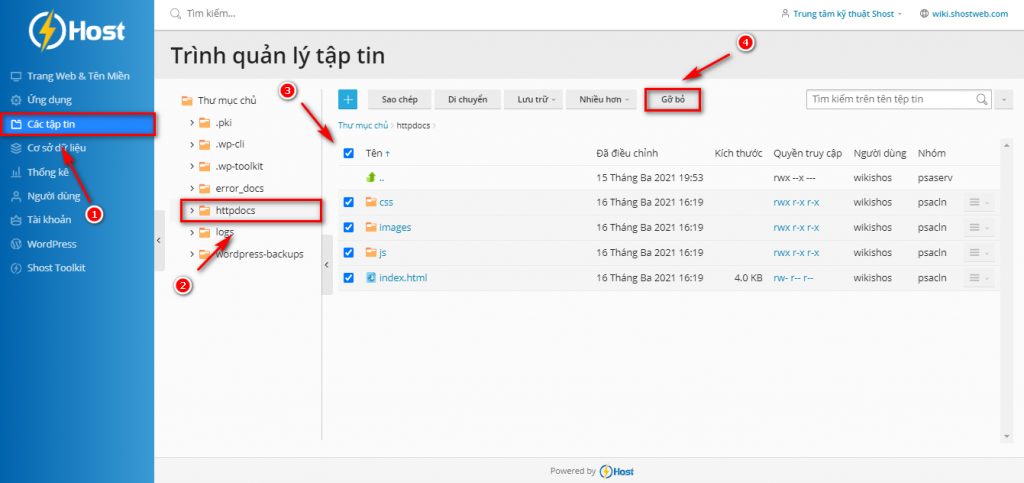Click the Shost logo at top left

(x=77, y=31)
